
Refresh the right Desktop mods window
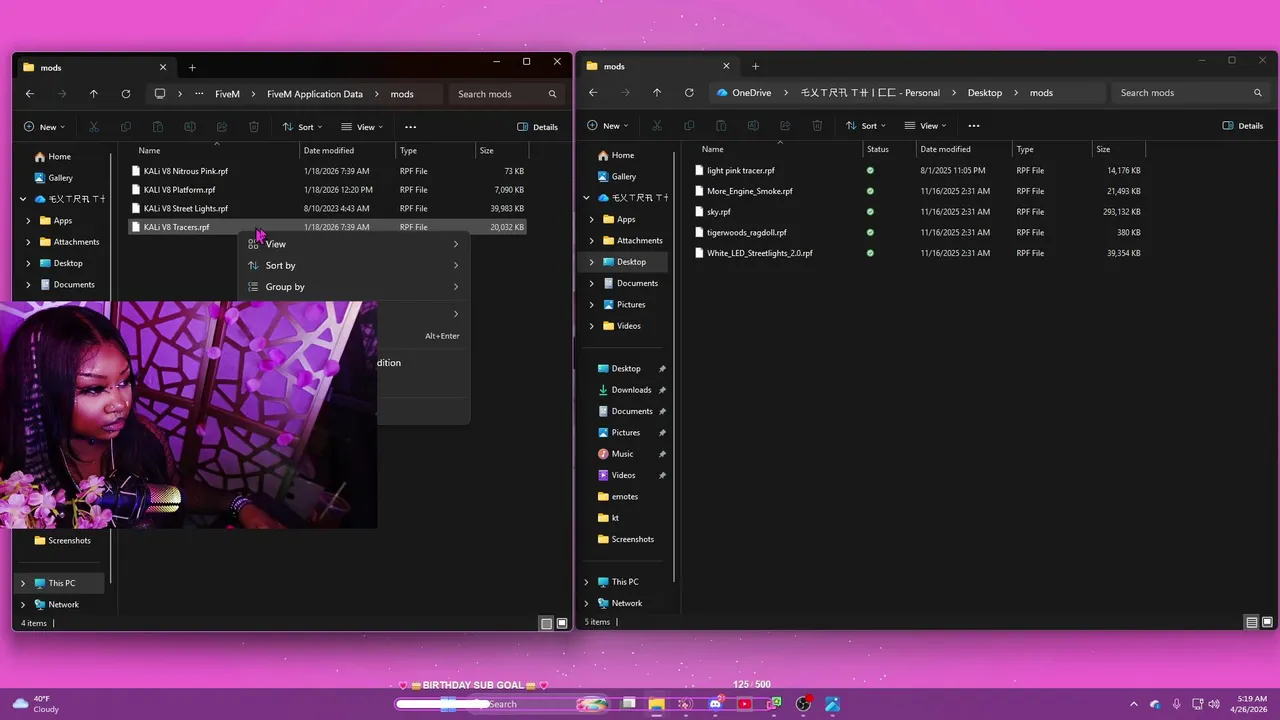coord(689,93)
